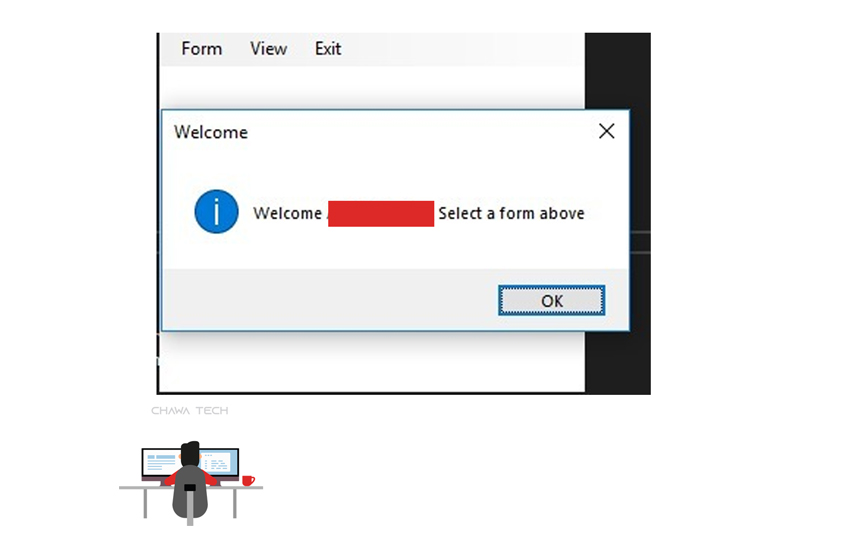Close the Welcome dialog with X
This screenshot has height=540, width=850.
pyautogui.click(x=607, y=131)
